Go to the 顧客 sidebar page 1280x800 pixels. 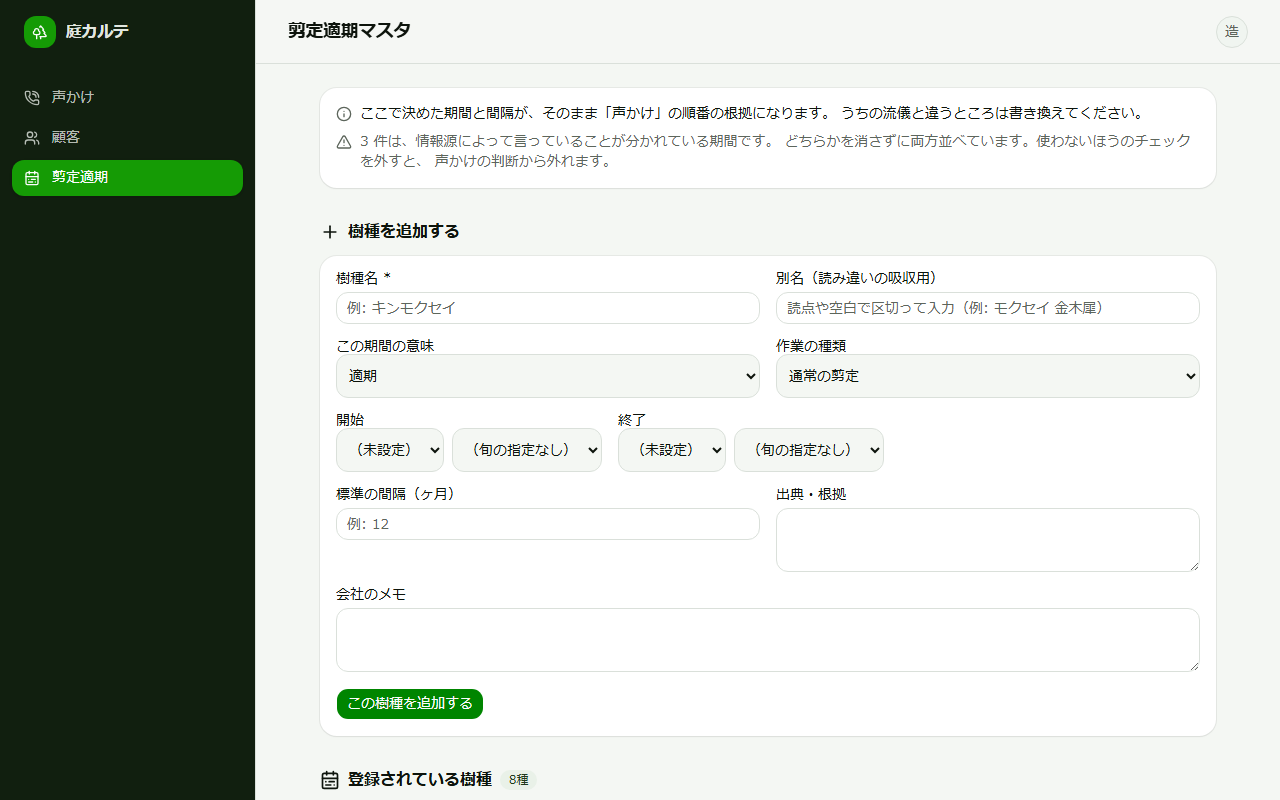coord(127,137)
